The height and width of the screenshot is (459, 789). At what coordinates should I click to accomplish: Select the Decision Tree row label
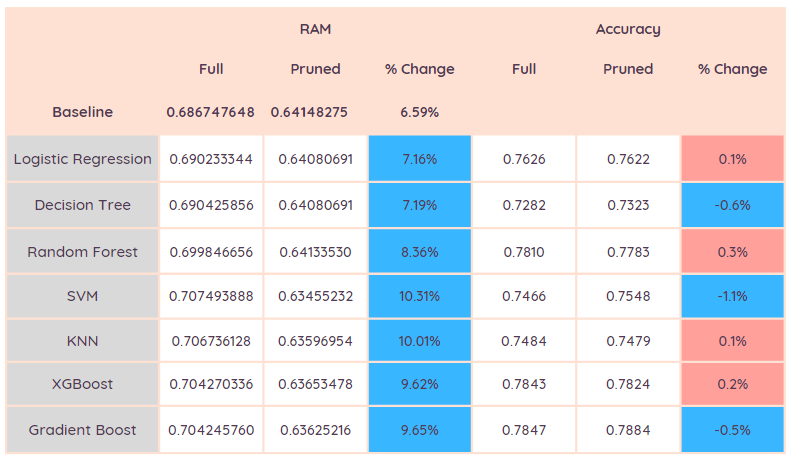82,205
